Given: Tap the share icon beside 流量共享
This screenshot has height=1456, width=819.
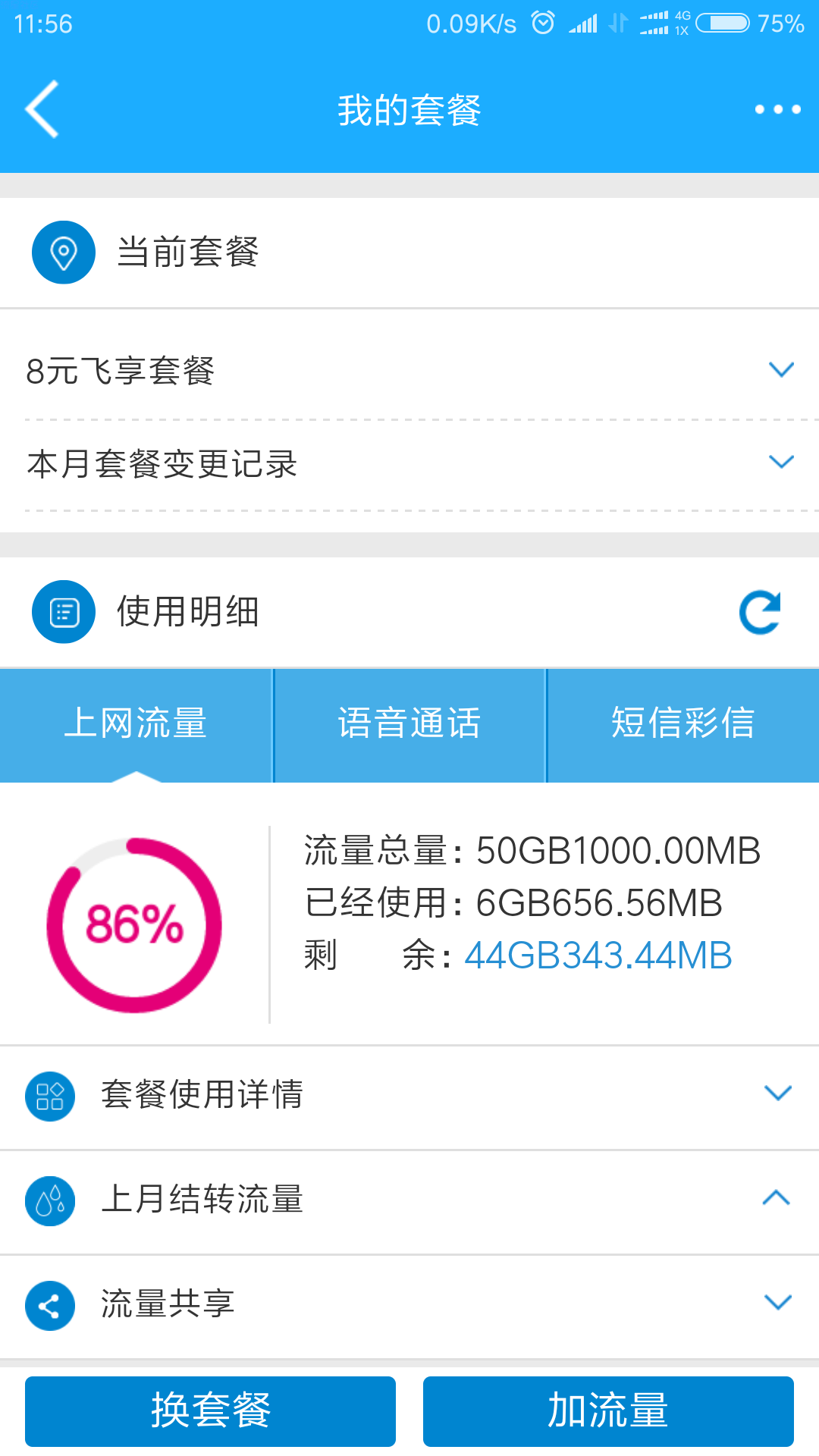Looking at the screenshot, I should (x=50, y=1306).
